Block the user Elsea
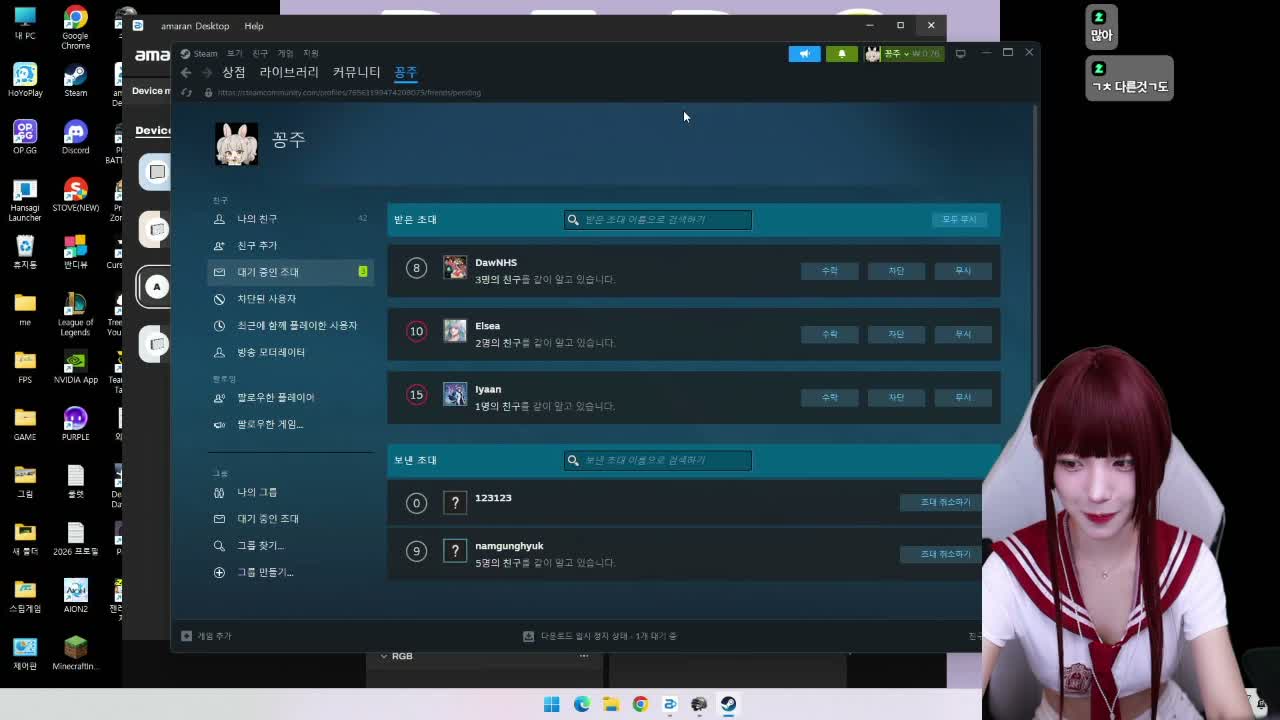 [896, 334]
